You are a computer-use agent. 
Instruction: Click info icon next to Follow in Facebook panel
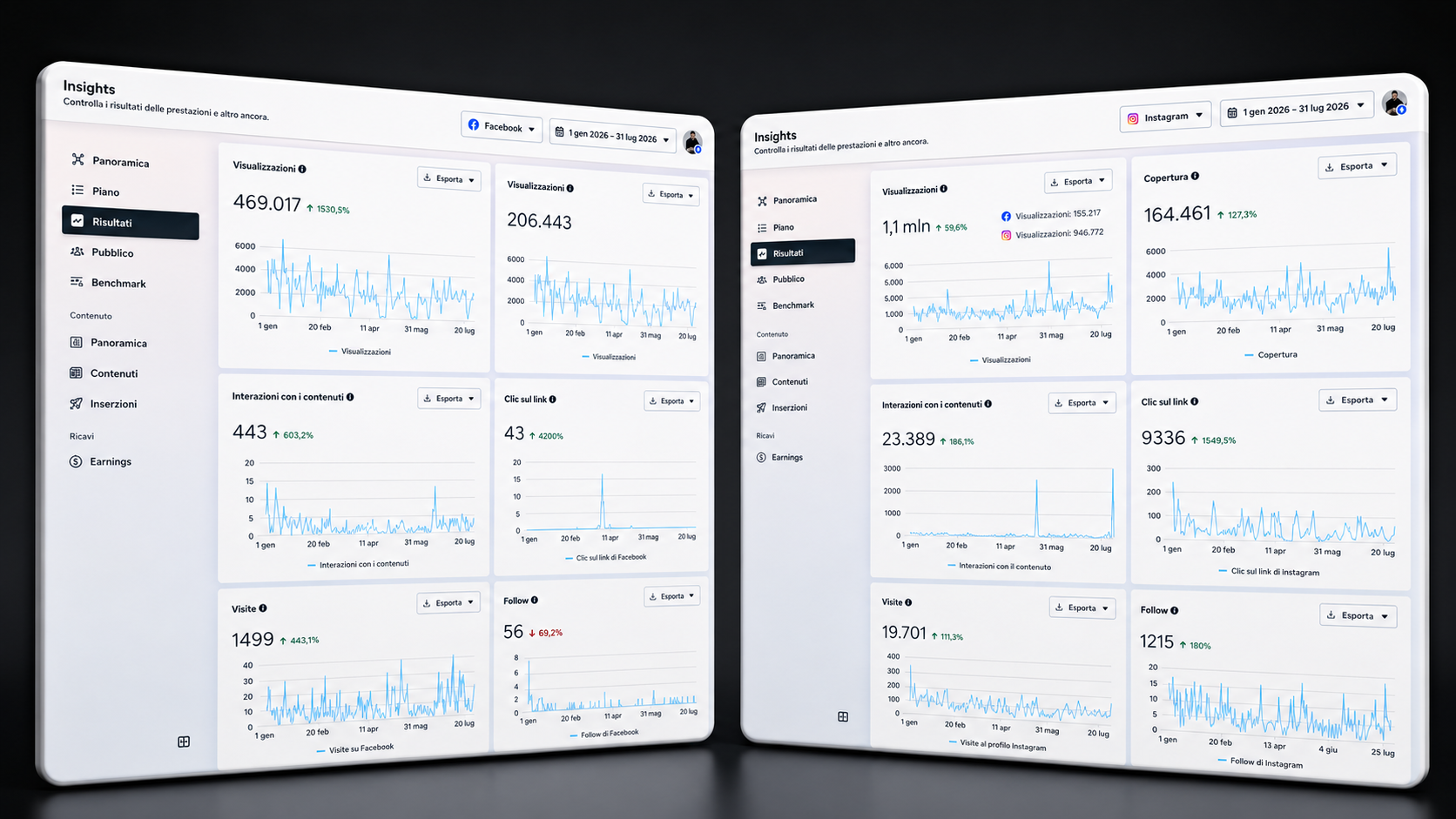(535, 600)
